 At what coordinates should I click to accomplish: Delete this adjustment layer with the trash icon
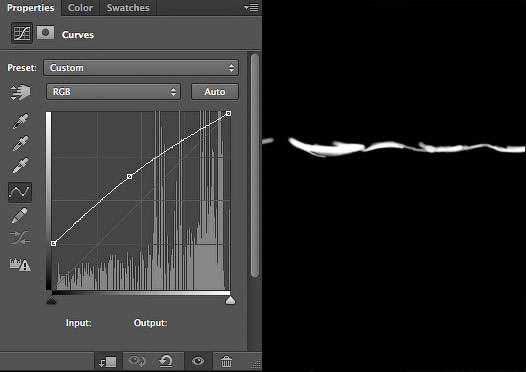click(x=226, y=362)
